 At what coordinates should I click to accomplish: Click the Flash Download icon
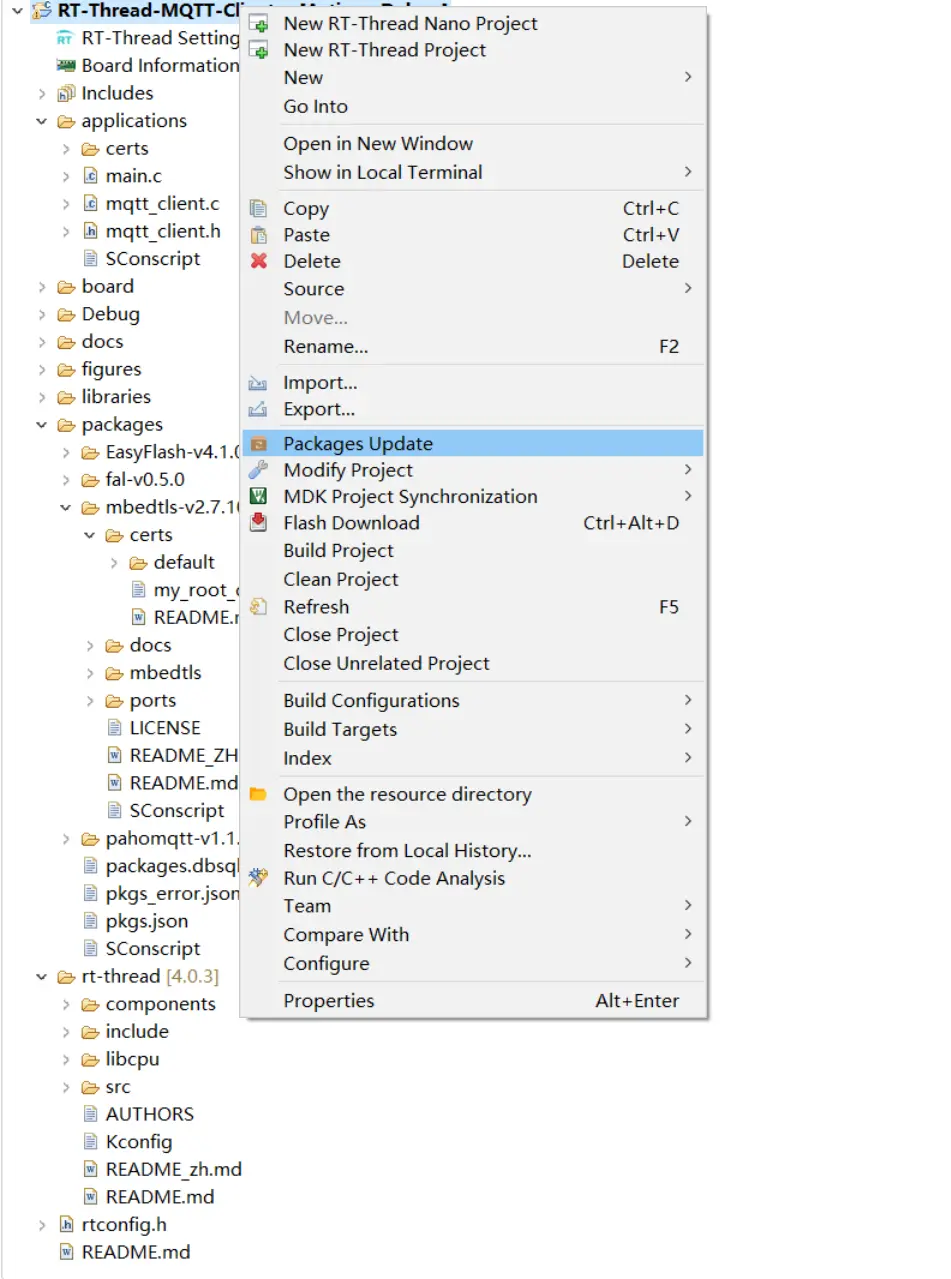[x=259, y=523]
